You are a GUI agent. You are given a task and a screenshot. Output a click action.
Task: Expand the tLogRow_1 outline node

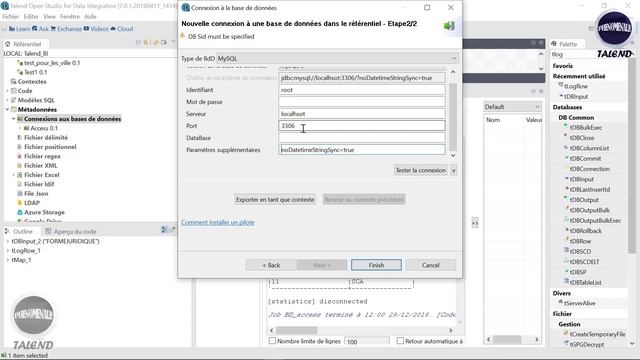tap(7, 251)
